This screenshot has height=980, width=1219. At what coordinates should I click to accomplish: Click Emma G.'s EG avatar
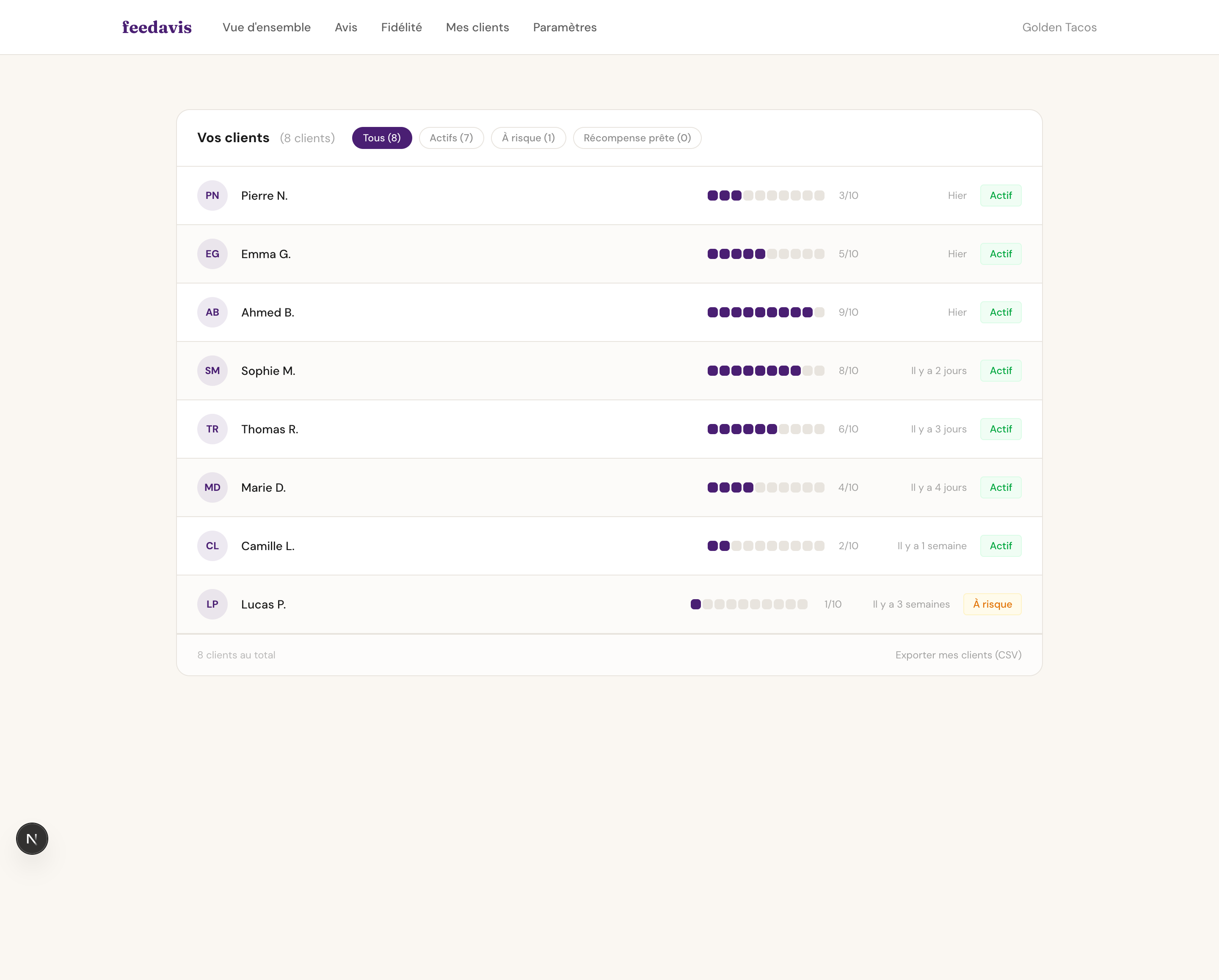click(x=212, y=254)
